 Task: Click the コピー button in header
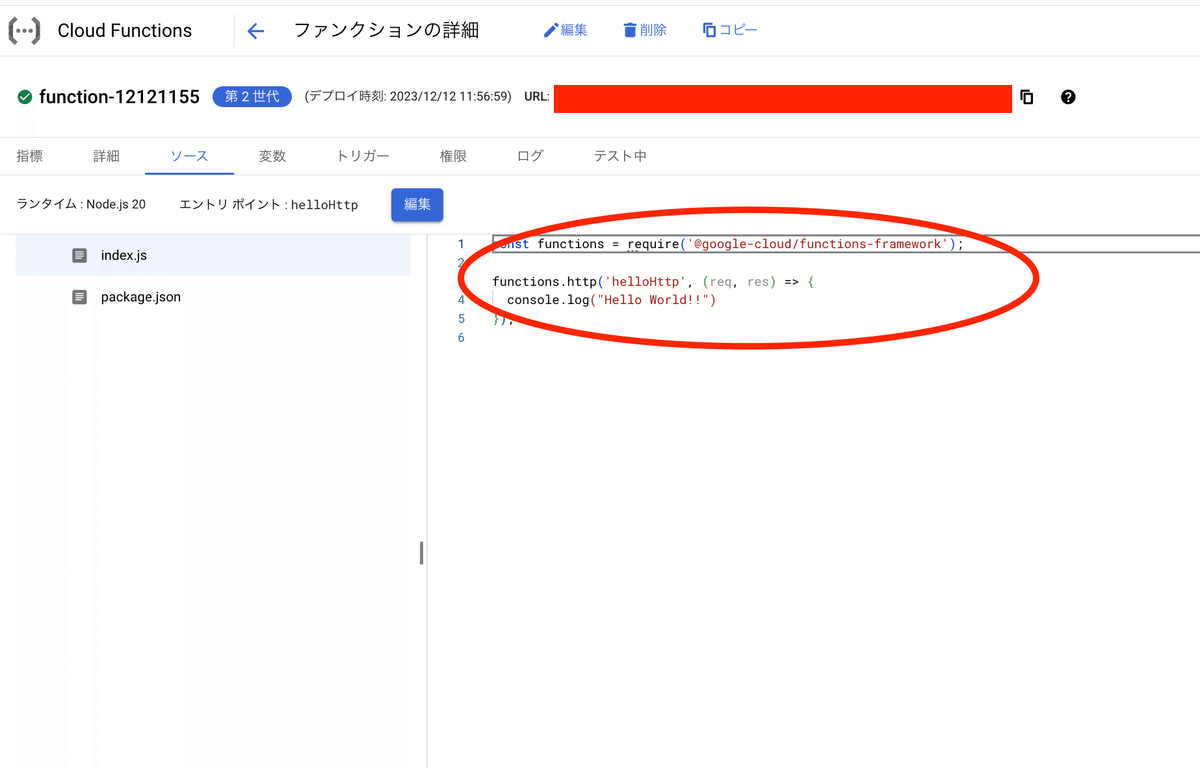pos(729,30)
